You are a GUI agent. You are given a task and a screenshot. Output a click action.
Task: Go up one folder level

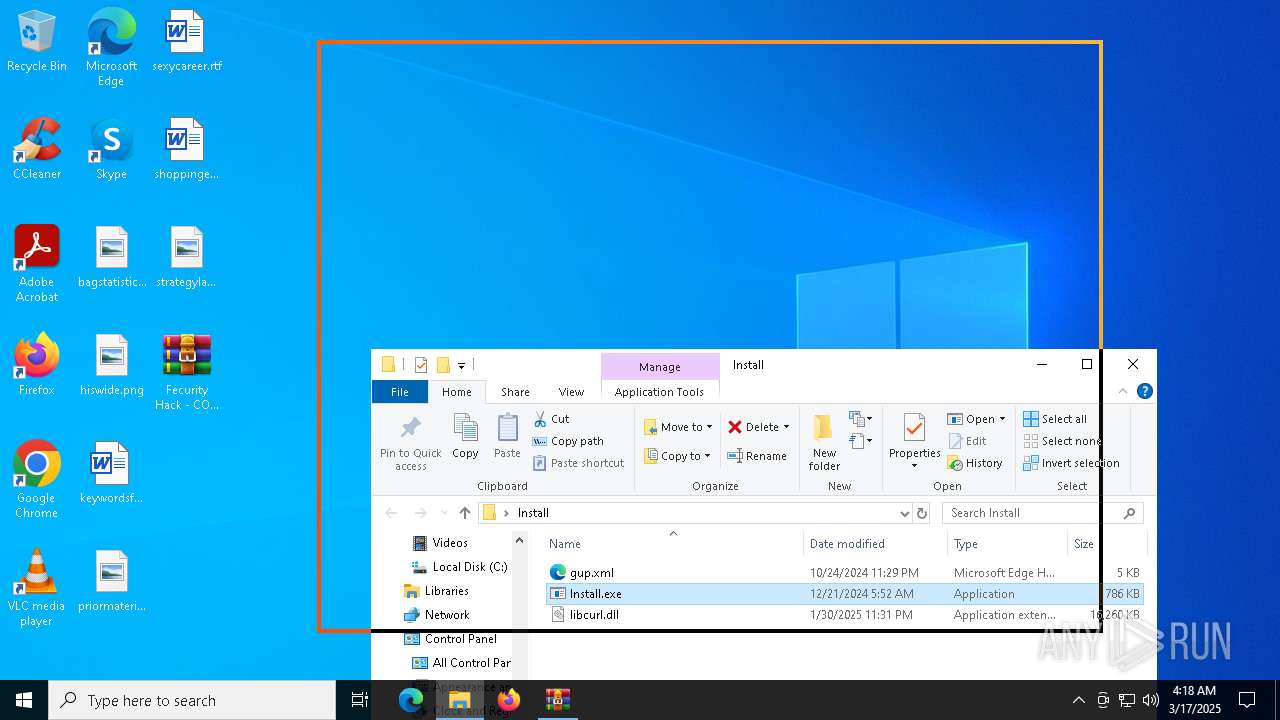464,513
